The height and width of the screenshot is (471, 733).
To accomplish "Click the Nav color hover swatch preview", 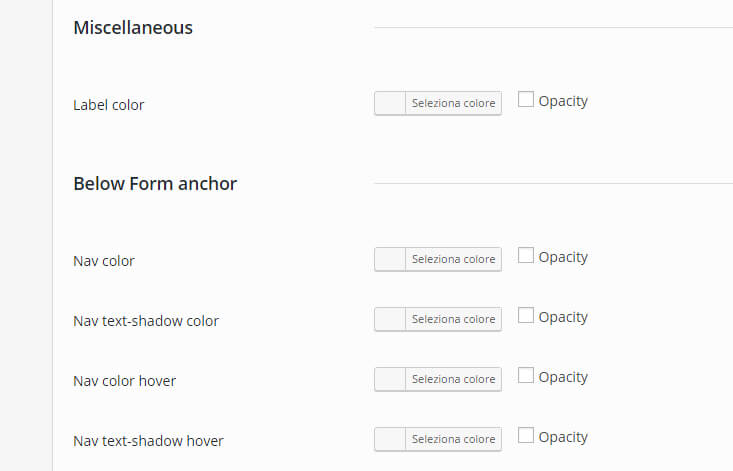I will 390,379.
